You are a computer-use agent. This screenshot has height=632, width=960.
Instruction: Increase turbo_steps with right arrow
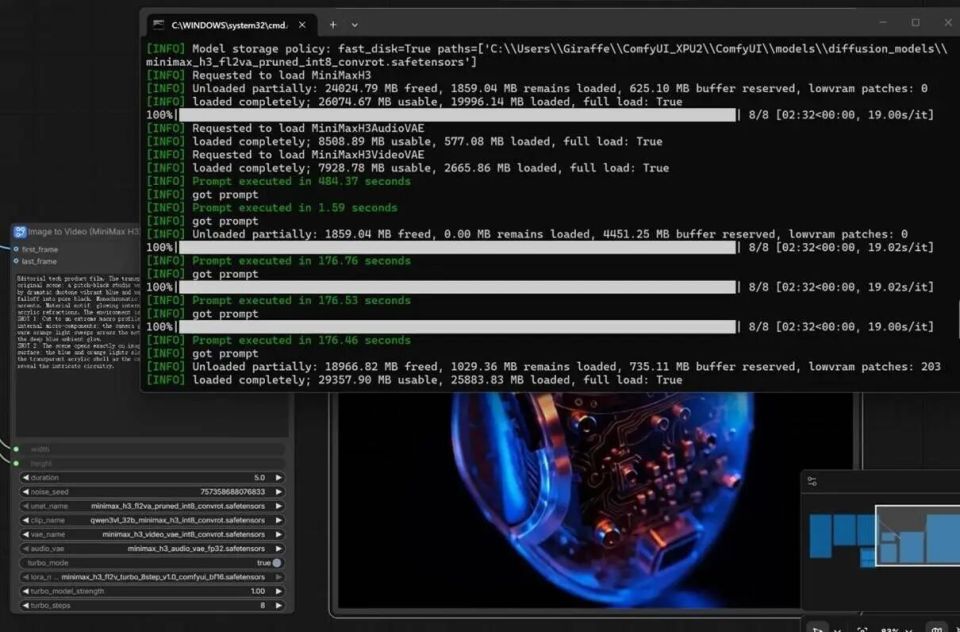click(279, 605)
